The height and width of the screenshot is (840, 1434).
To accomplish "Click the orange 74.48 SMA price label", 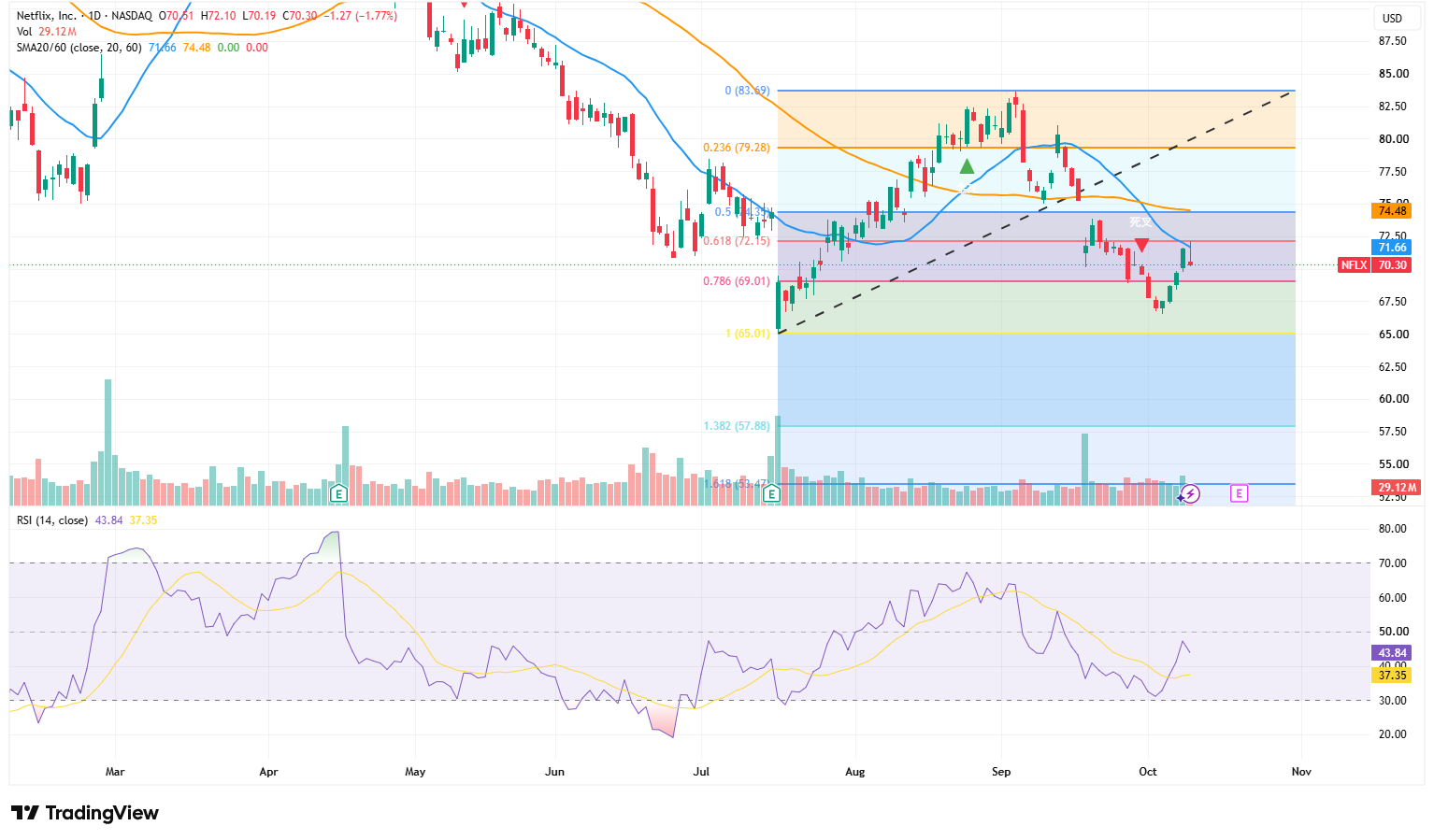I will tap(1392, 211).
